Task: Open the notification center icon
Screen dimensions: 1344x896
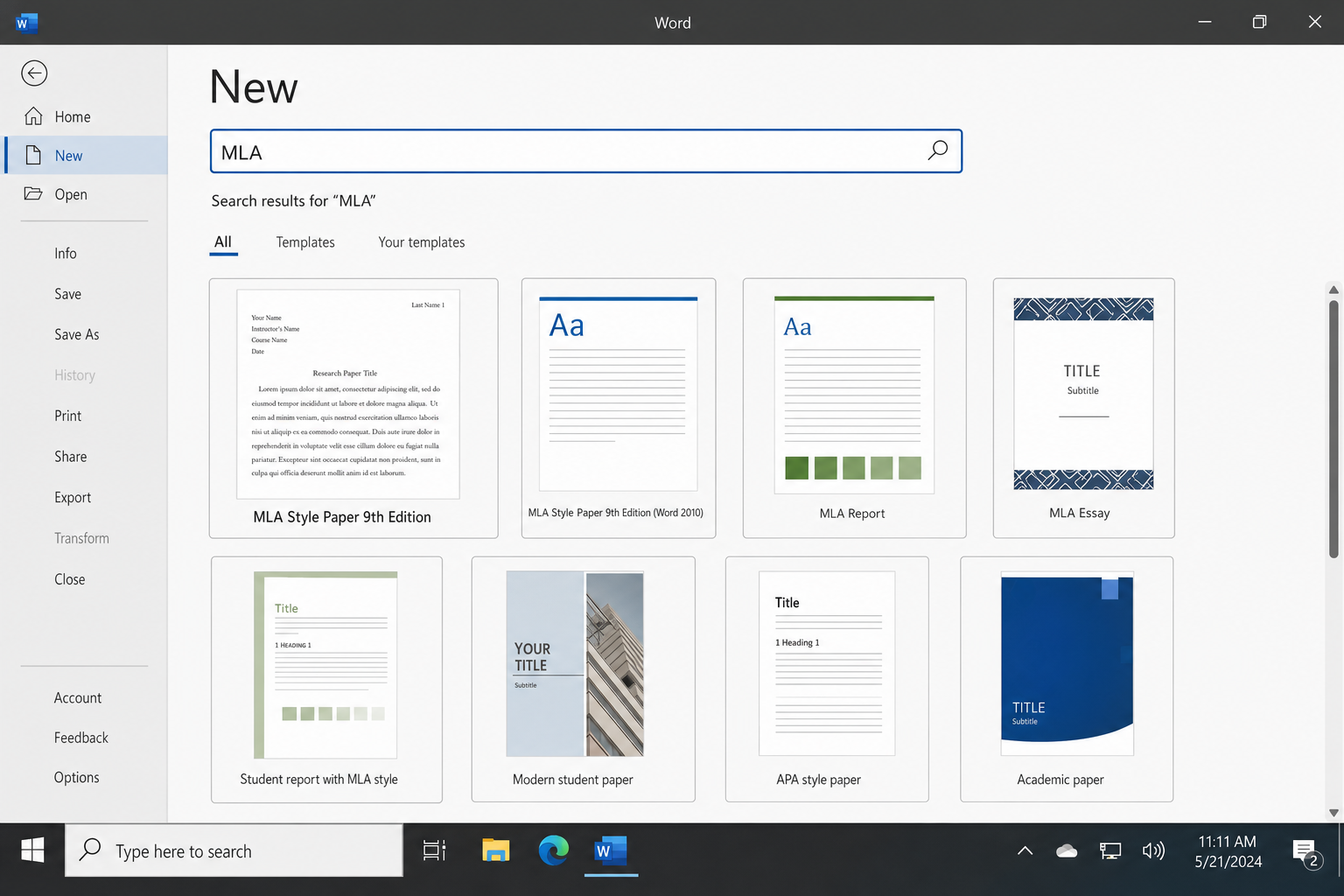Action: tap(1305, 852)
